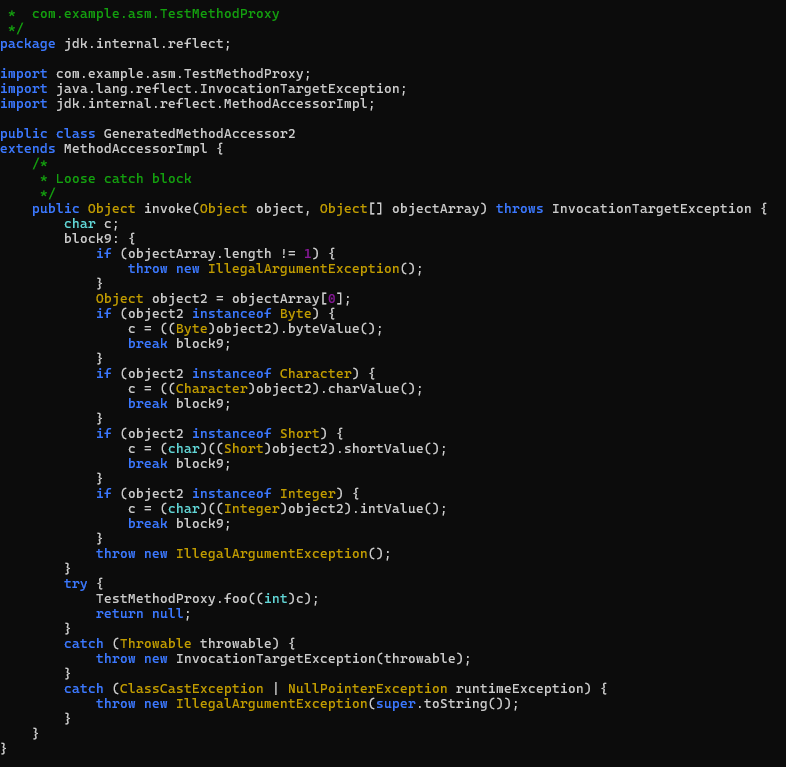786x767 pixels.
Task: Click the import of java.lang.reflect.InvocationTargetException
Action: click(x=203, y=89)
